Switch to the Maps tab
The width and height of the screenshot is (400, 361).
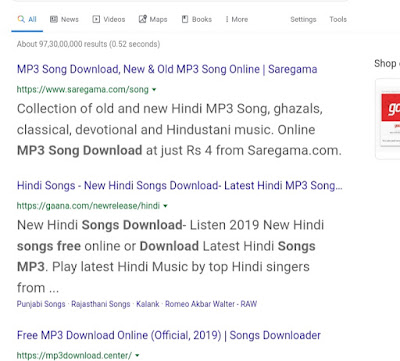pos(153,19)
